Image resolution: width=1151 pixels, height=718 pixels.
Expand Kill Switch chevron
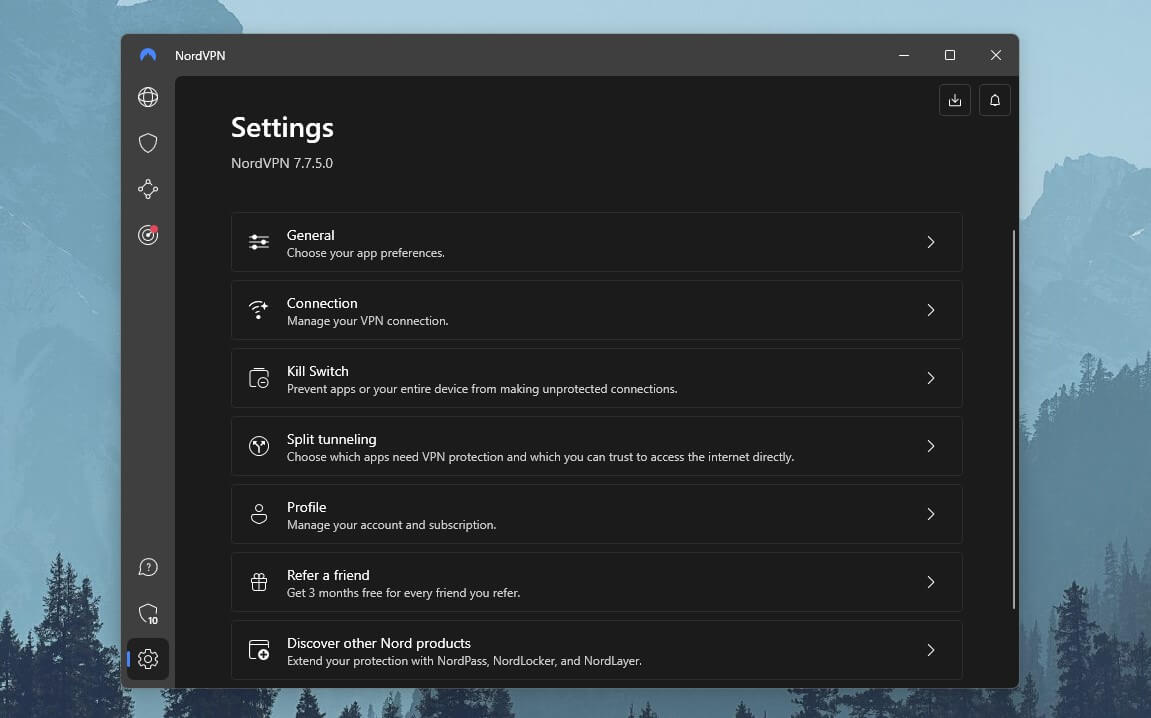click(x=931, y=378)
